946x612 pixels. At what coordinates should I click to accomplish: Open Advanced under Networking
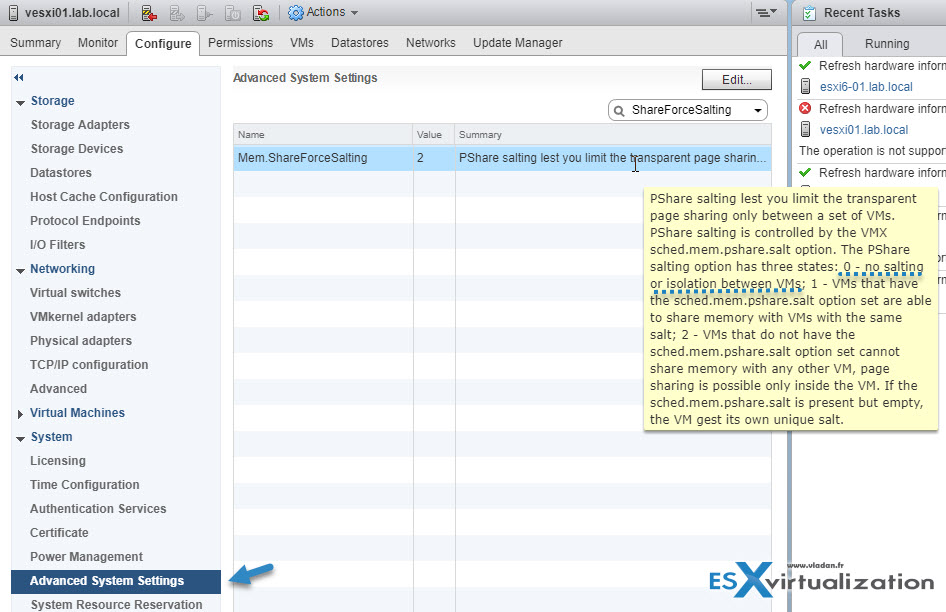point(59,389)
